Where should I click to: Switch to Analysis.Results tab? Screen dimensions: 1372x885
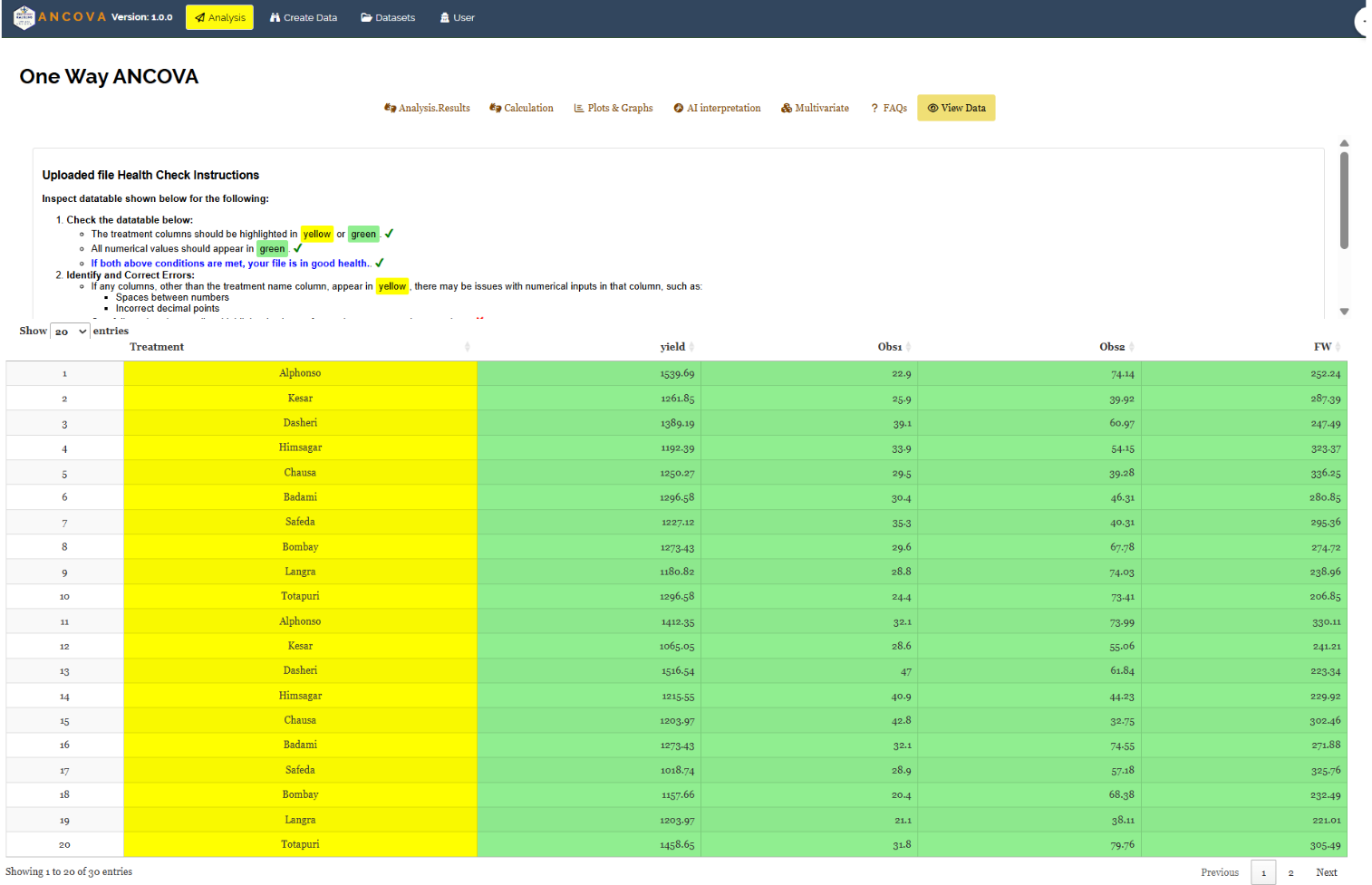[427, 108]
